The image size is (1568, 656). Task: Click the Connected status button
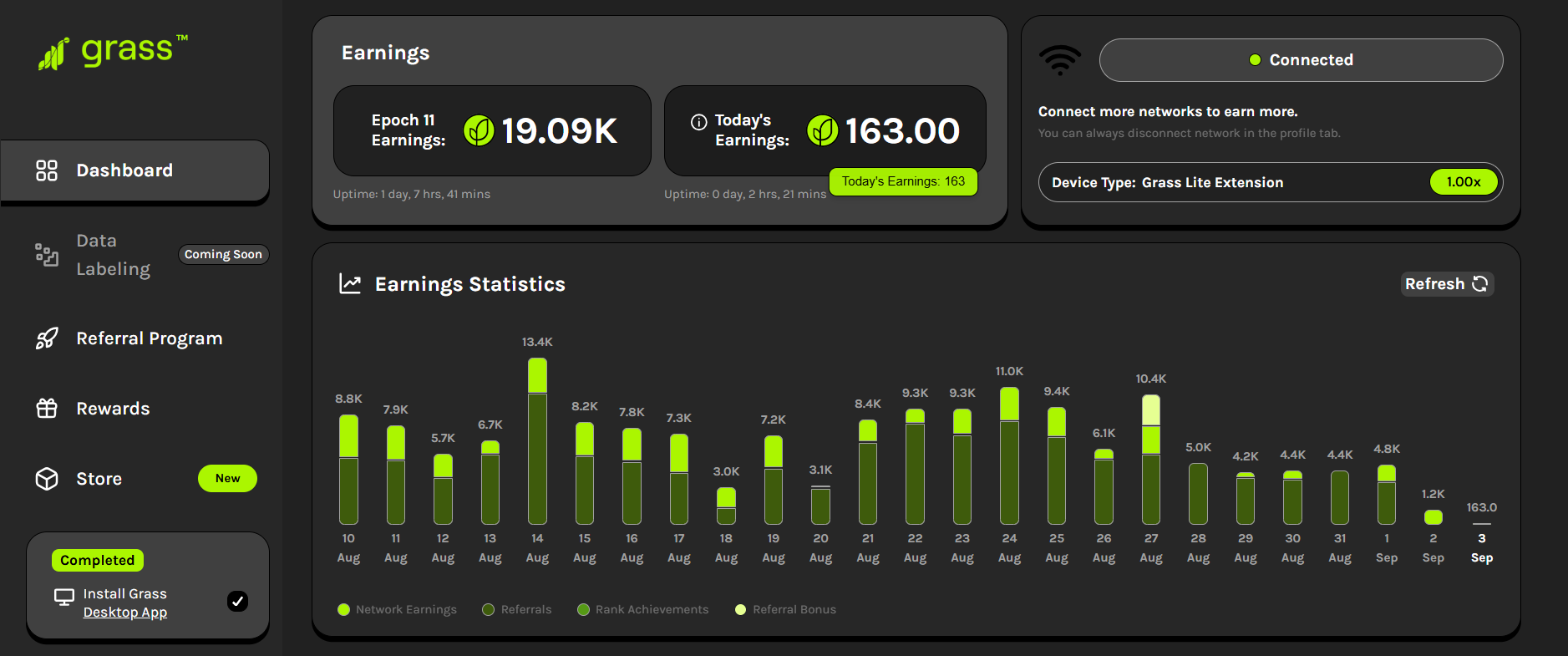[1301, 60]
